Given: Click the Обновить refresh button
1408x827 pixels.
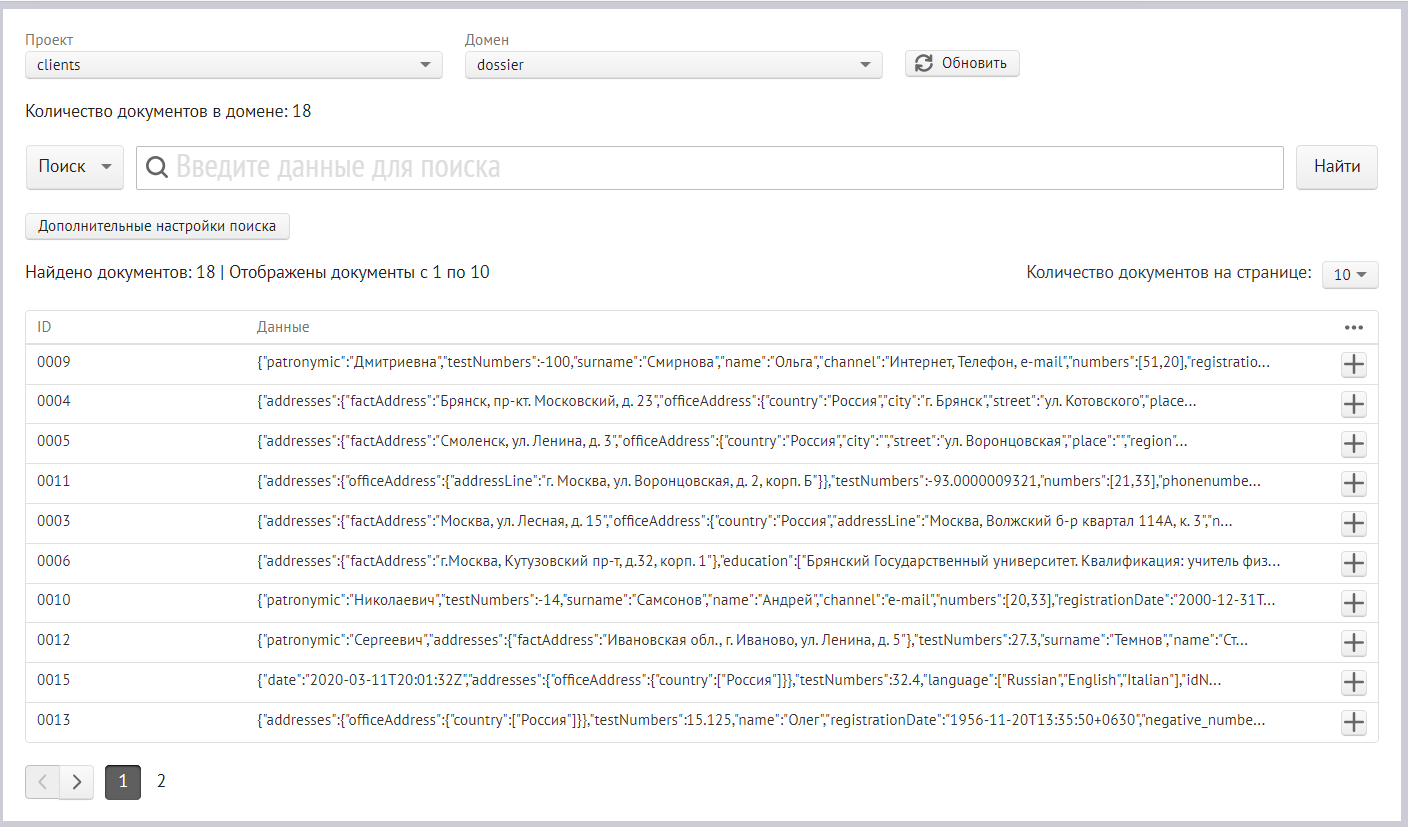Looking at the screenshot, I should [962, 63].
